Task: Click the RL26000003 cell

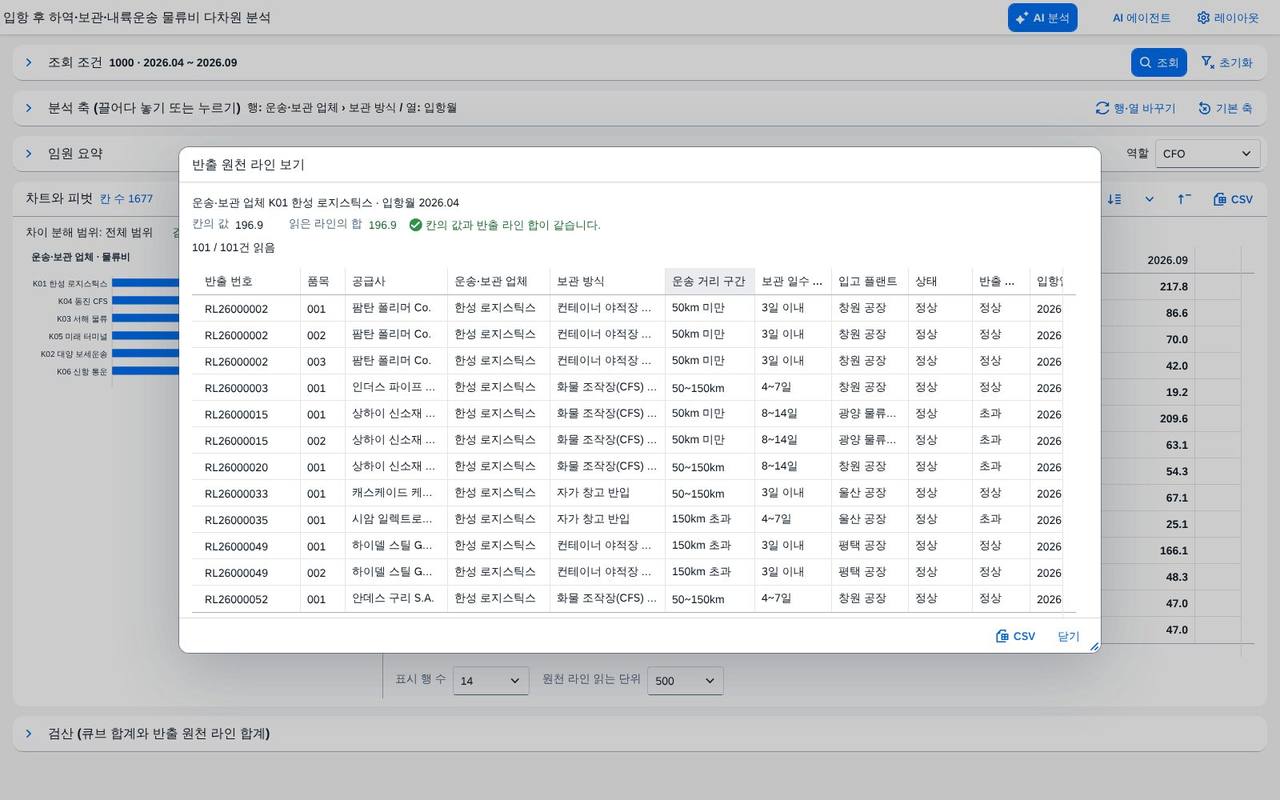Action: pyautogui.click(x=246, y=388)
